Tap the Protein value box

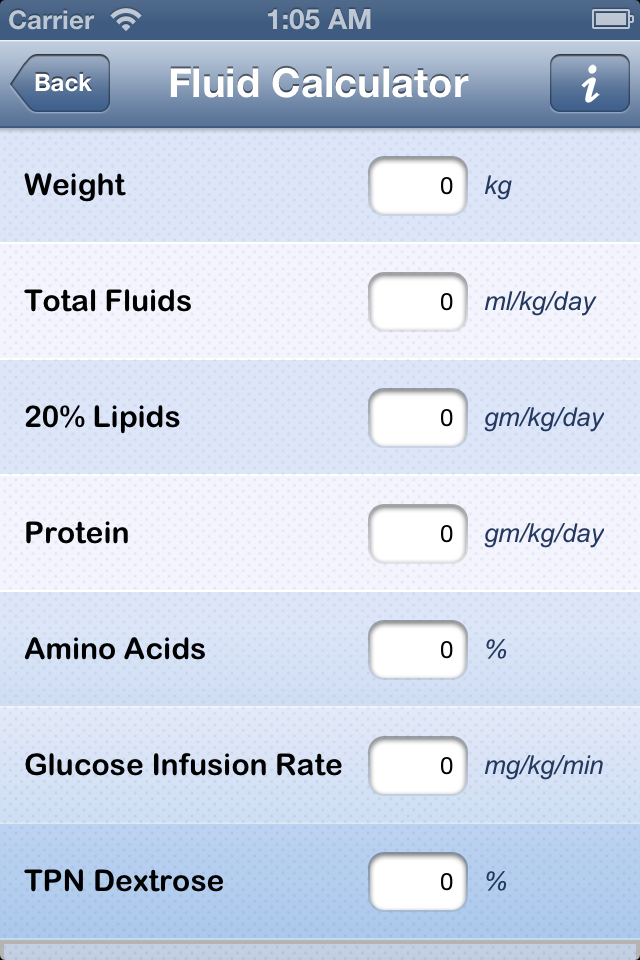click(417, 533)
